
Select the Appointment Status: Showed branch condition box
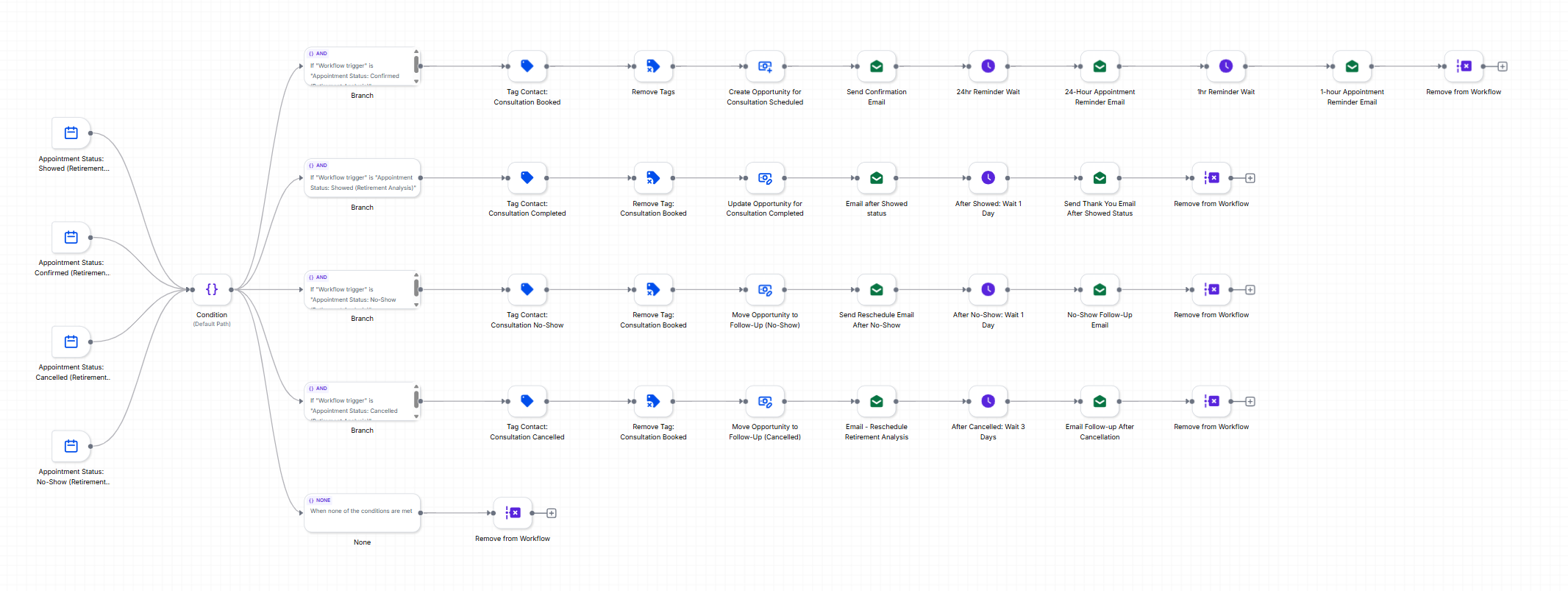pos(362,178)
